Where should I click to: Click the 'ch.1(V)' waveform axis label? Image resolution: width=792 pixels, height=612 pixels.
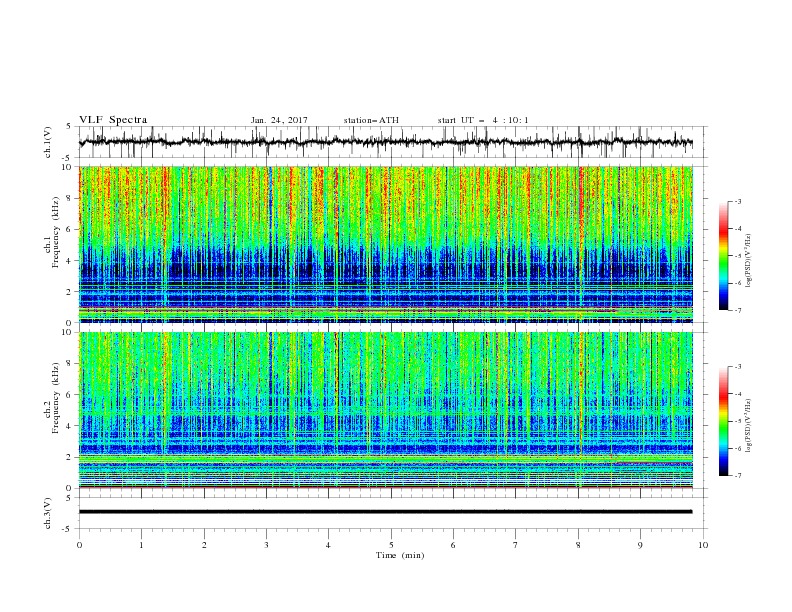(x=48, y=142)
